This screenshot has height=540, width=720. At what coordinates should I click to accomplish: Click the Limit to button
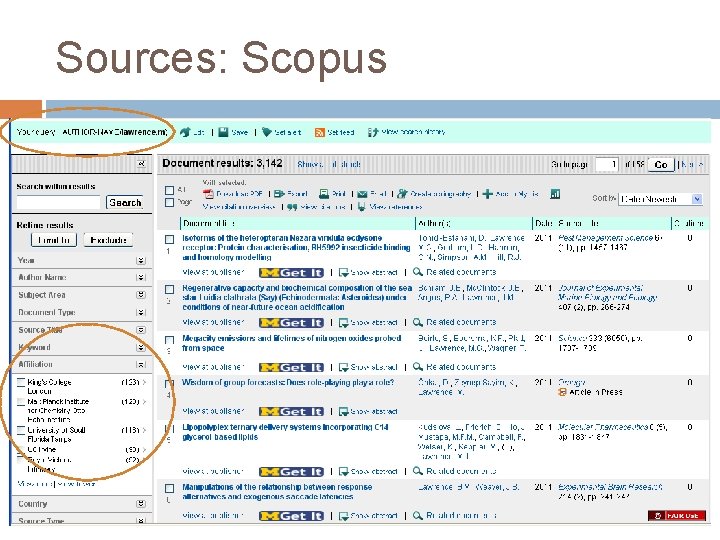pos(54,240)
